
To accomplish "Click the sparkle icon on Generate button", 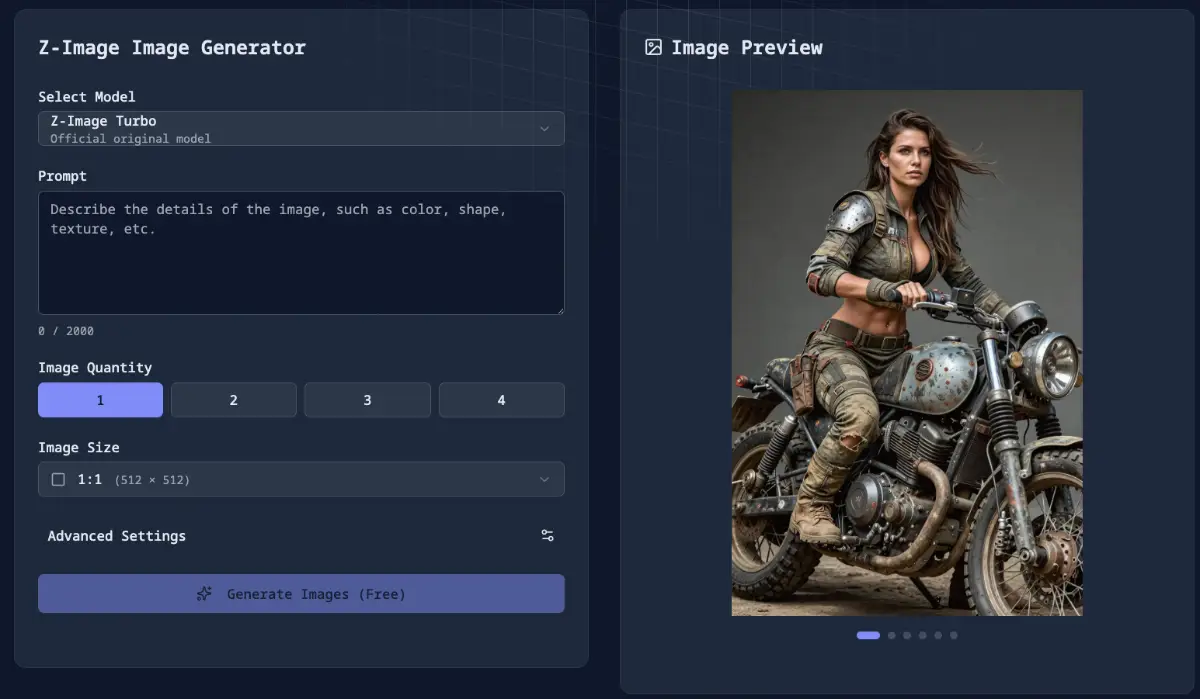I will (x=204, y=594).
